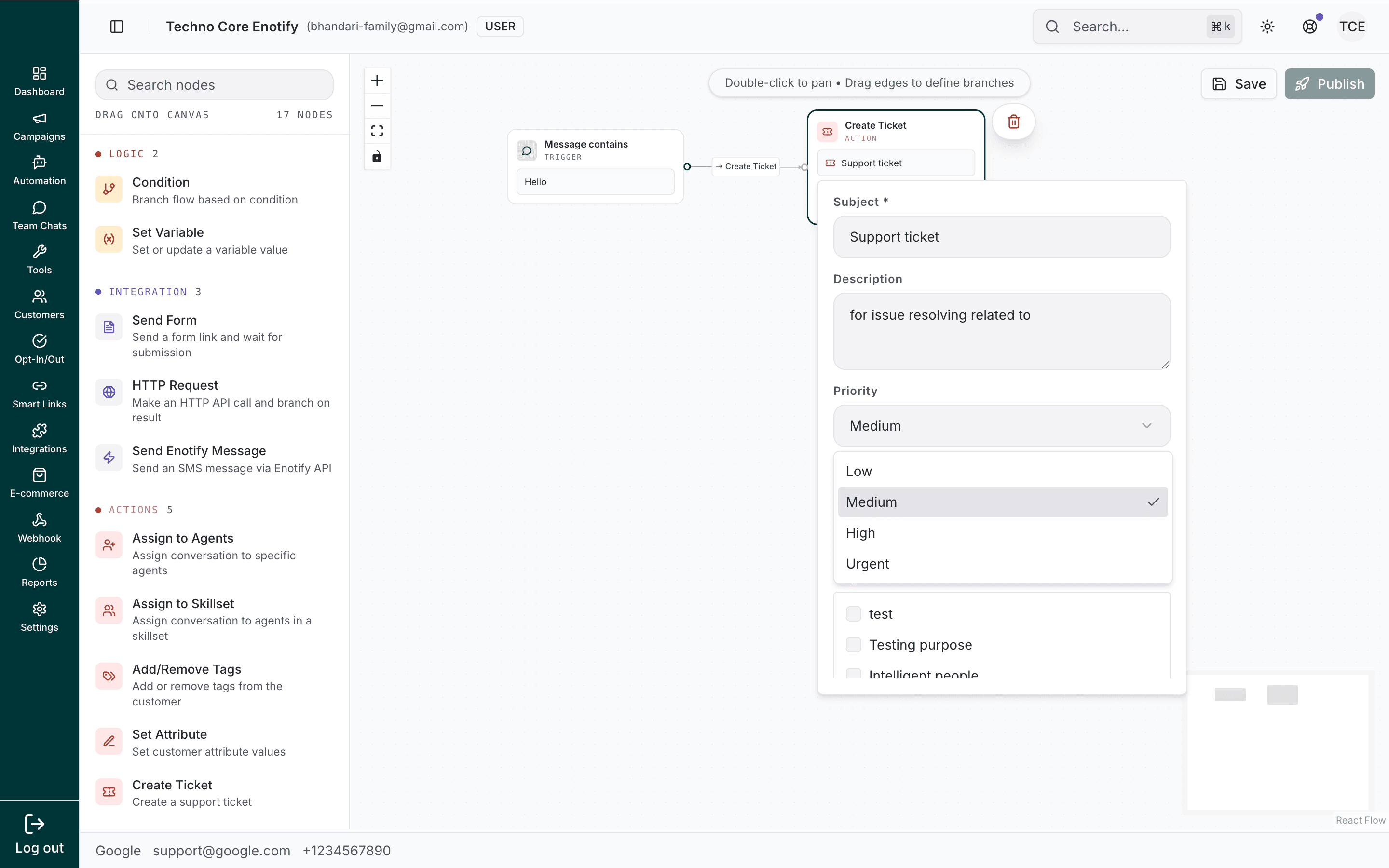Click the Subject input field
Image resolution: width=1389 pixels, height=868 pixels.
tap(1002, 237)
